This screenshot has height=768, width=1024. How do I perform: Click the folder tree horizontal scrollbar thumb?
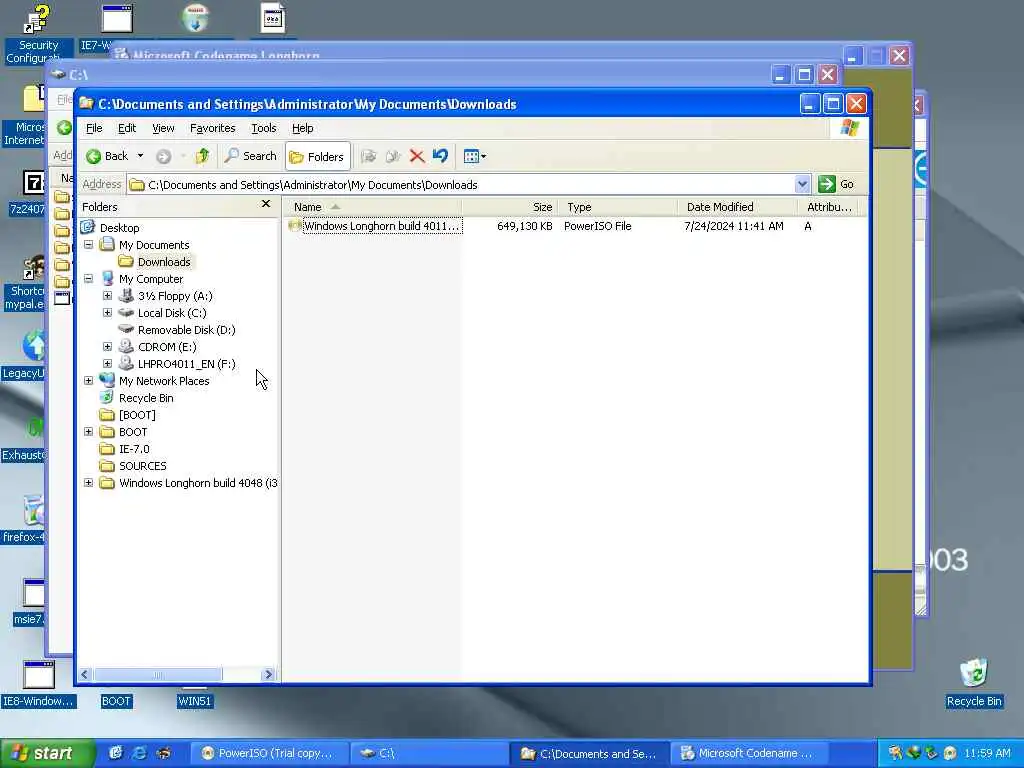pyautogui.click(x=159, y=675)
